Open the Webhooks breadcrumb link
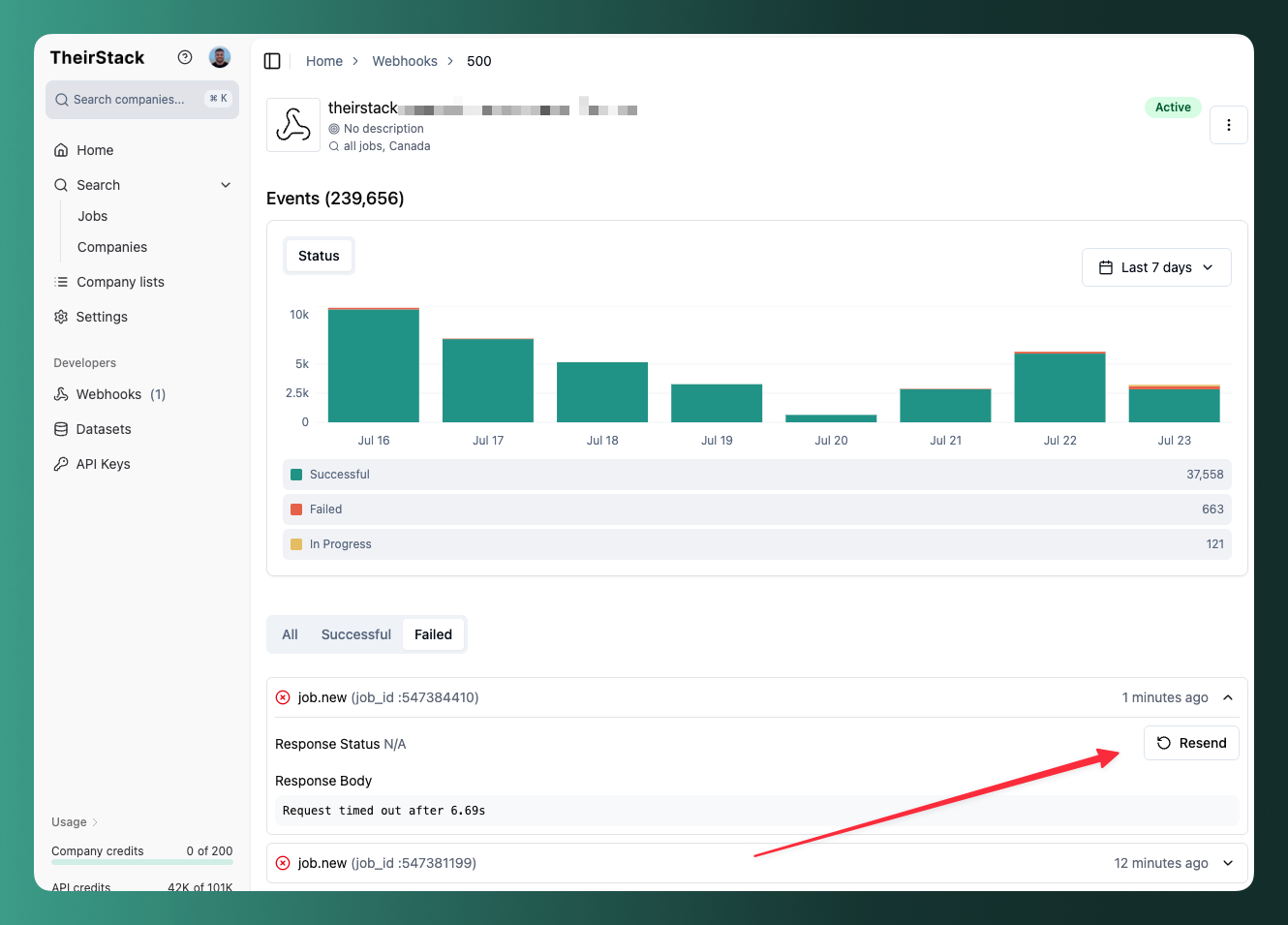Image resolution: width=1288 pixels, height=925 pixels. pyautogui.click(x=405, y=60)
